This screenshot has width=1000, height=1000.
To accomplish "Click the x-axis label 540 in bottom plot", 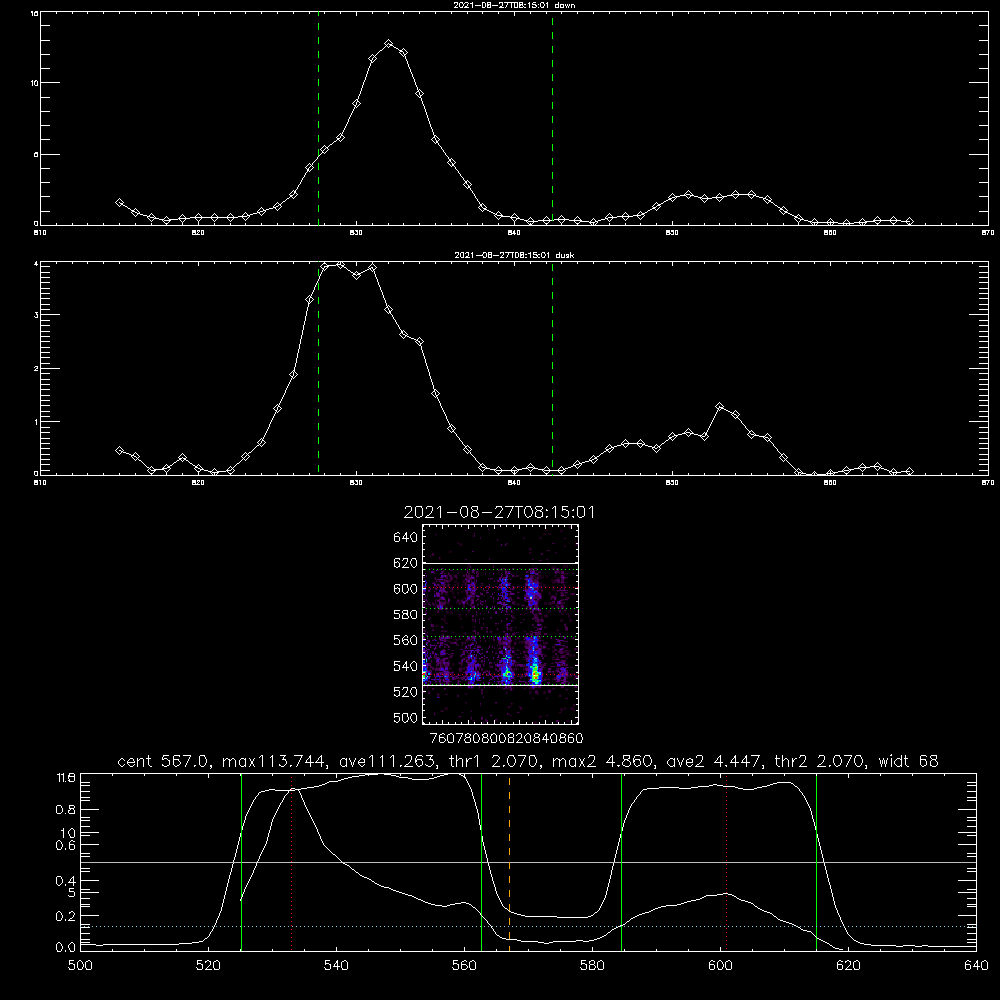I will (x=336, y=966).
